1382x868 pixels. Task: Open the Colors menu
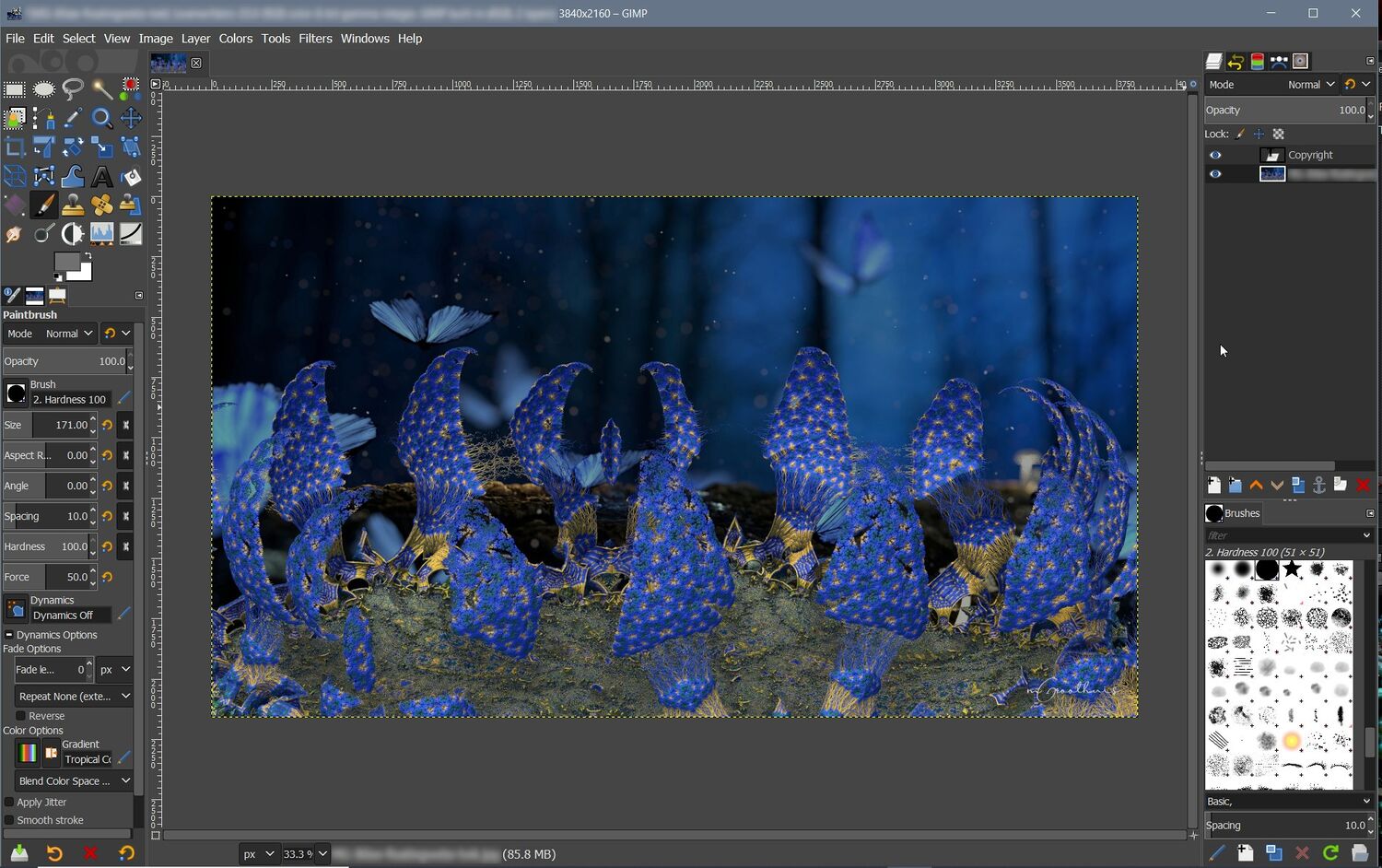235,39
